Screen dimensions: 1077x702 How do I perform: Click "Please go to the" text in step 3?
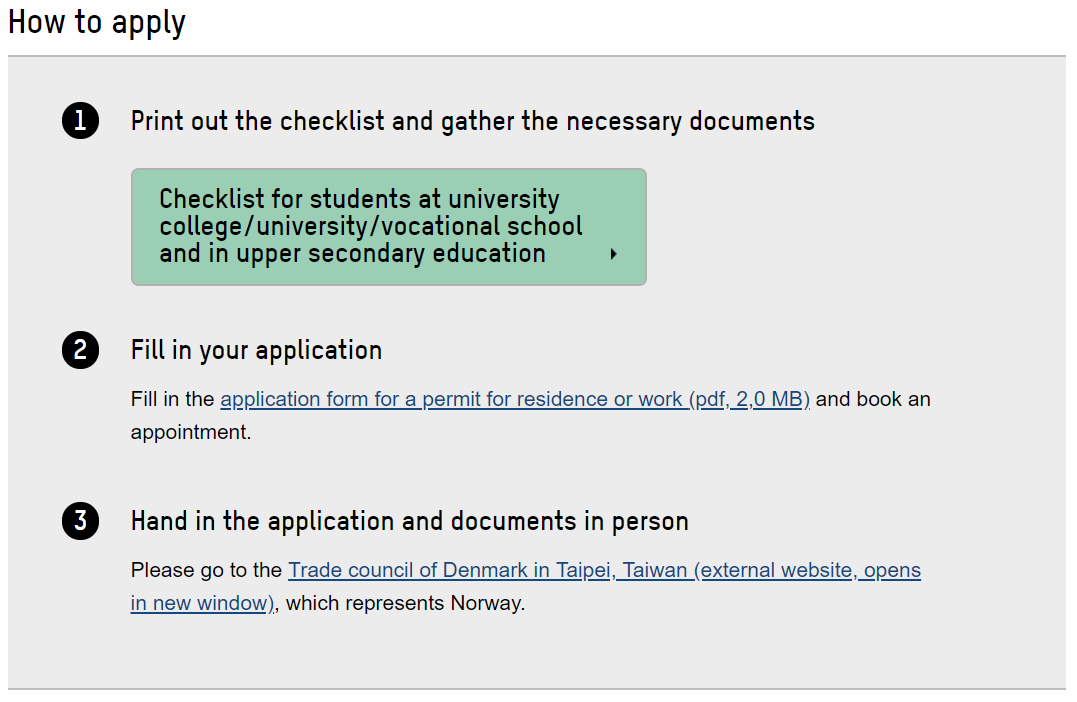point(206,571)
